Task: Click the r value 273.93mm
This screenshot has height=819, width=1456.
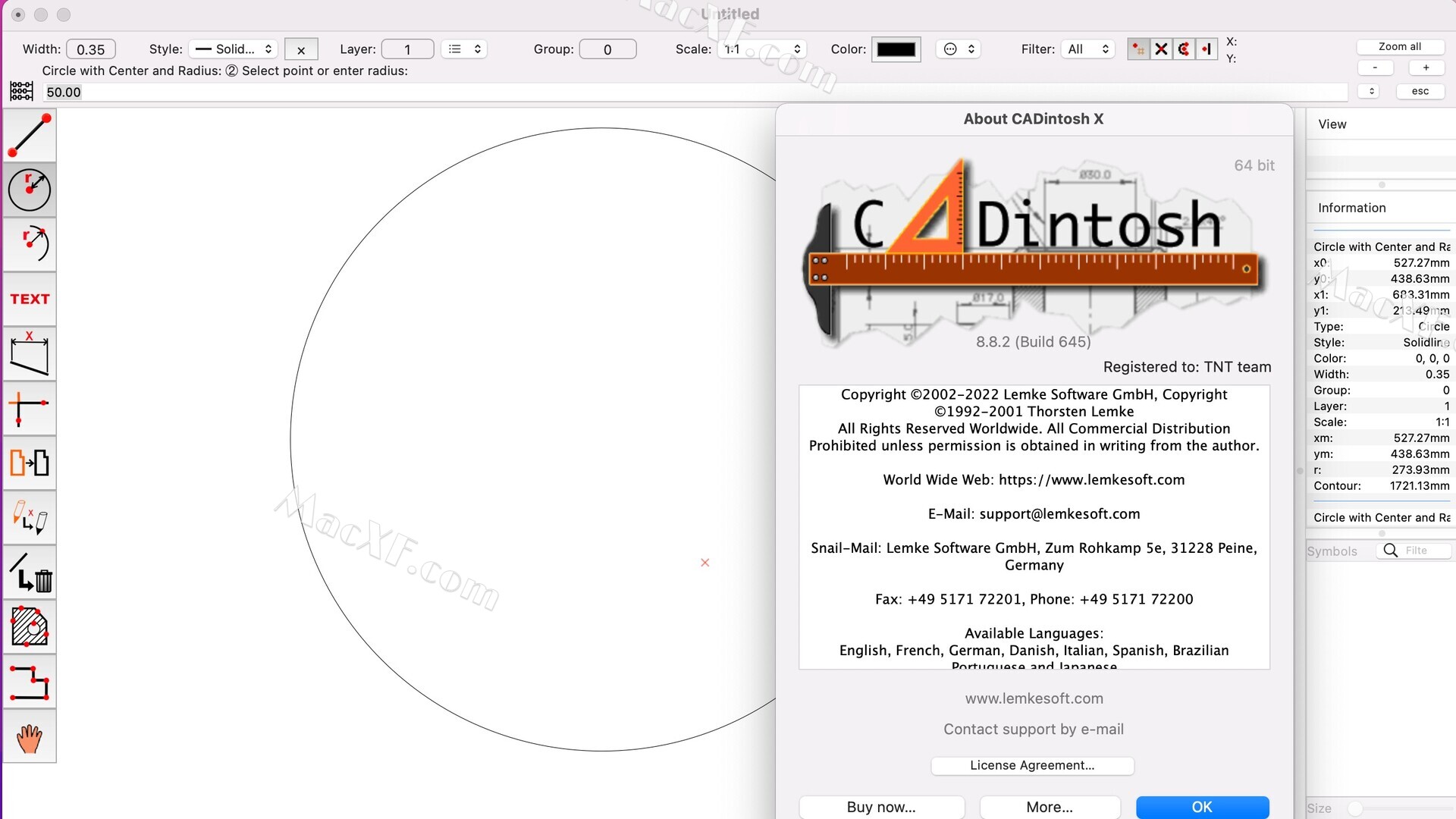Action: click(1420, 469)
